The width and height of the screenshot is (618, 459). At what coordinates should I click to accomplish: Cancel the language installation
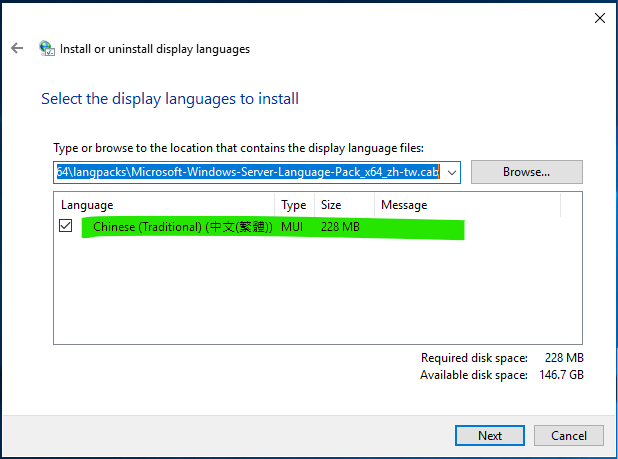(x=568, y=435)
